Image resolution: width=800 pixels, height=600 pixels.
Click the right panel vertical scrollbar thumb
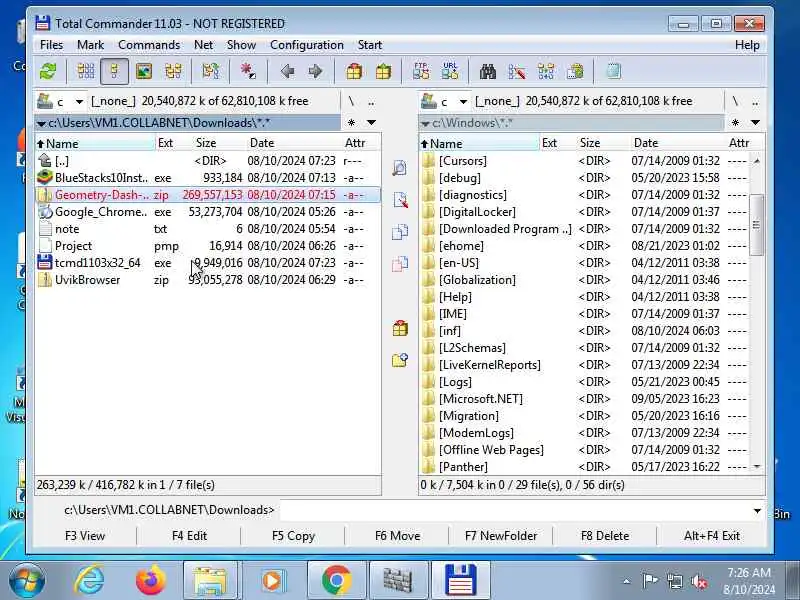tap(756, 224)
